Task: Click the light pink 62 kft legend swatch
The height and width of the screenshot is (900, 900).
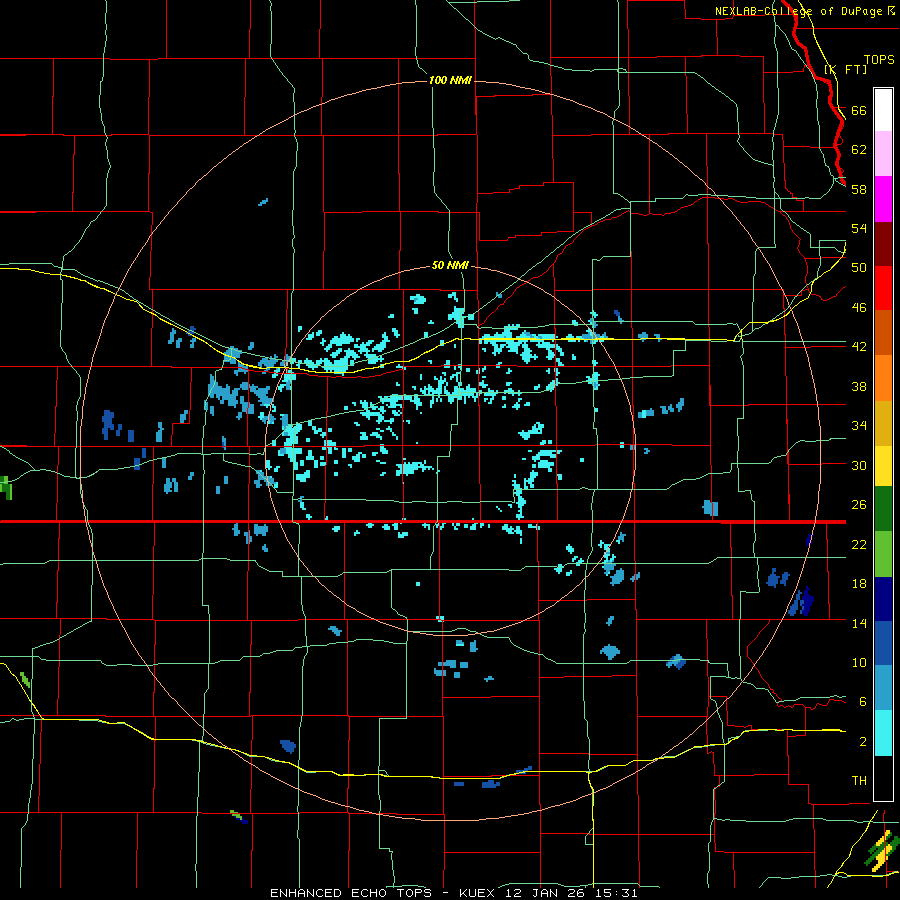Action: [x=883, y=154]
